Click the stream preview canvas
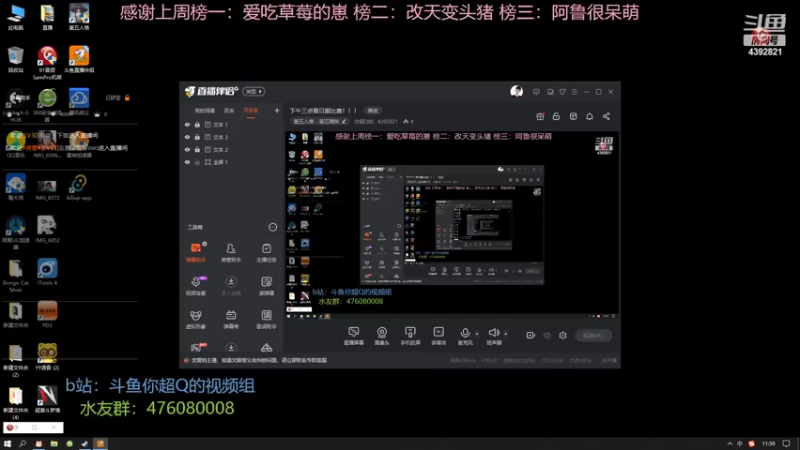This screenshot has width=800, height=450. pyautogui.click(x=452, y=225)
